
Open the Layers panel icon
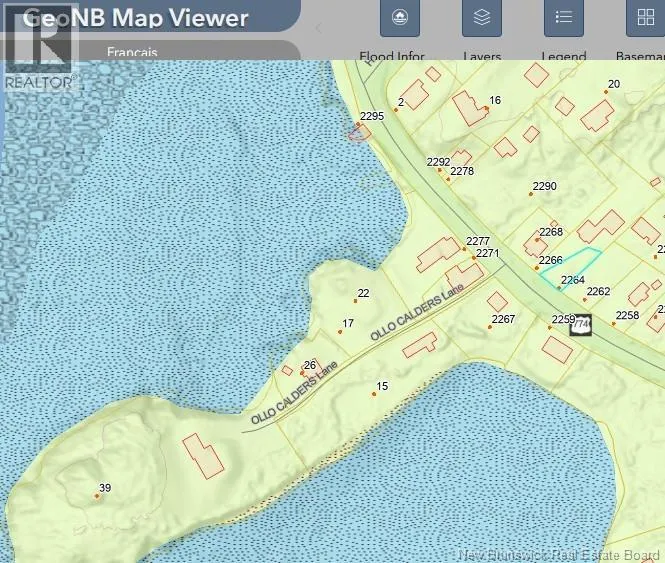[481, 18]
